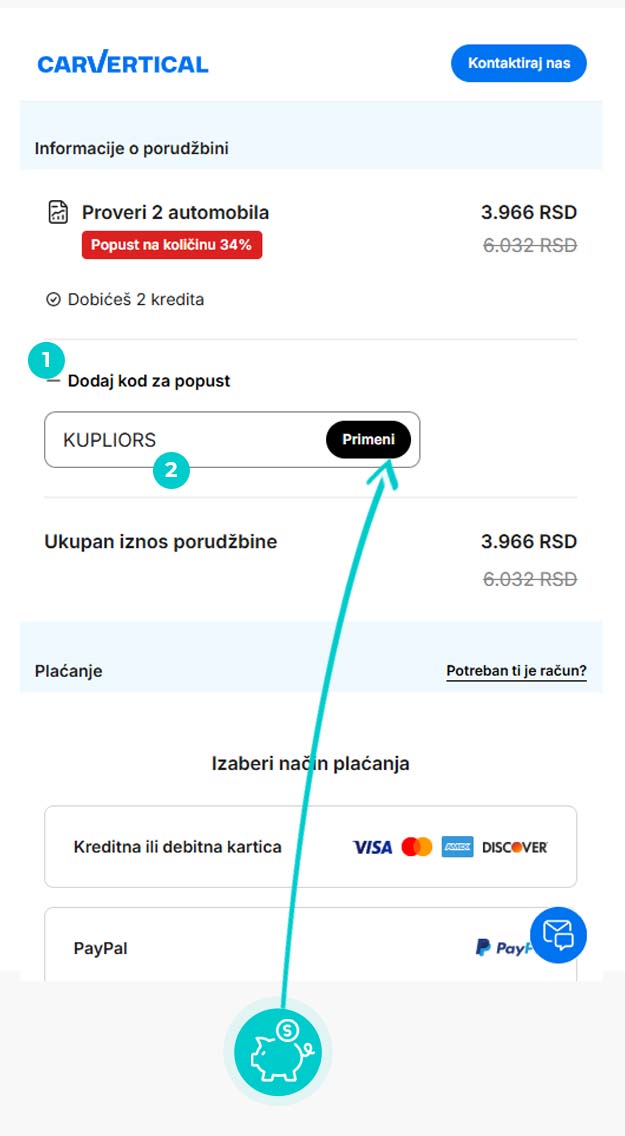Screen dimensions: 625x1136
Task: Click the report icon beside Proveri 2 automobila
Action: [58, 212]
